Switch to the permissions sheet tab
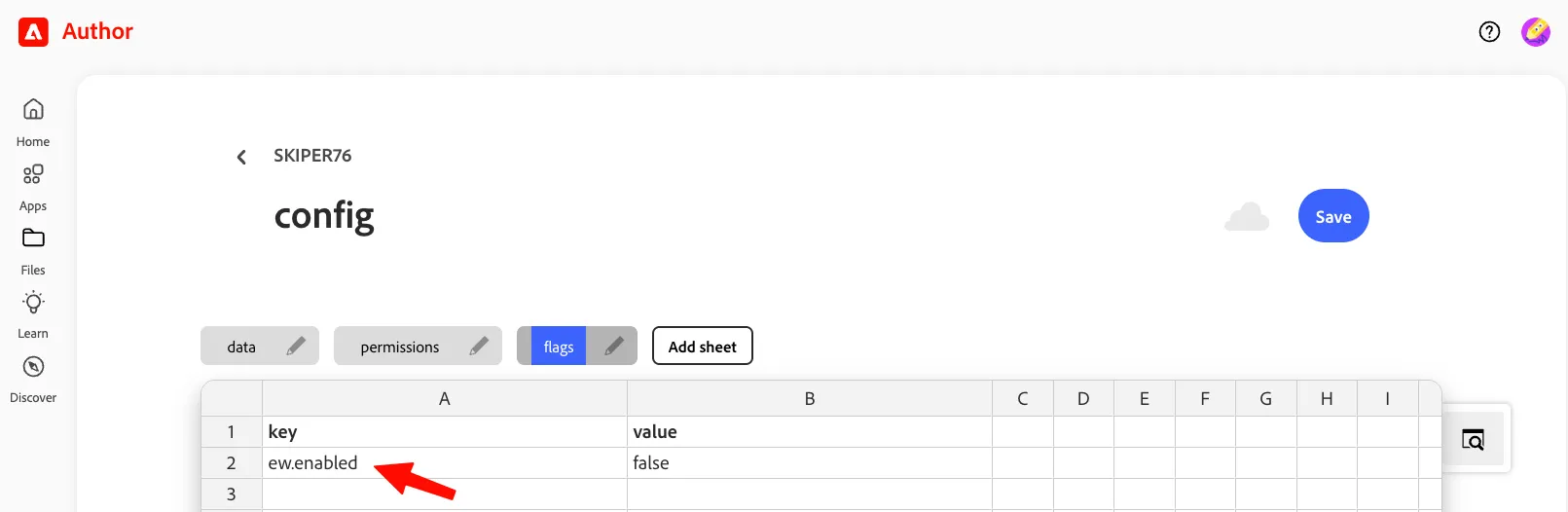Image resolution: width=1568 pixels, height=512 pixels. click(399, 347)
